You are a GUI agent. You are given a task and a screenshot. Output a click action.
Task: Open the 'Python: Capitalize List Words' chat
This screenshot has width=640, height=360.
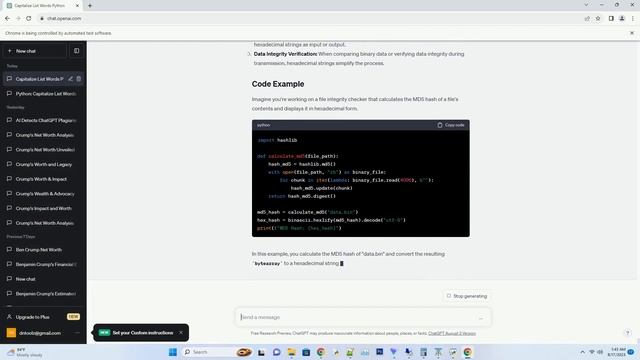pyautogui.click(x=43, y=93)
